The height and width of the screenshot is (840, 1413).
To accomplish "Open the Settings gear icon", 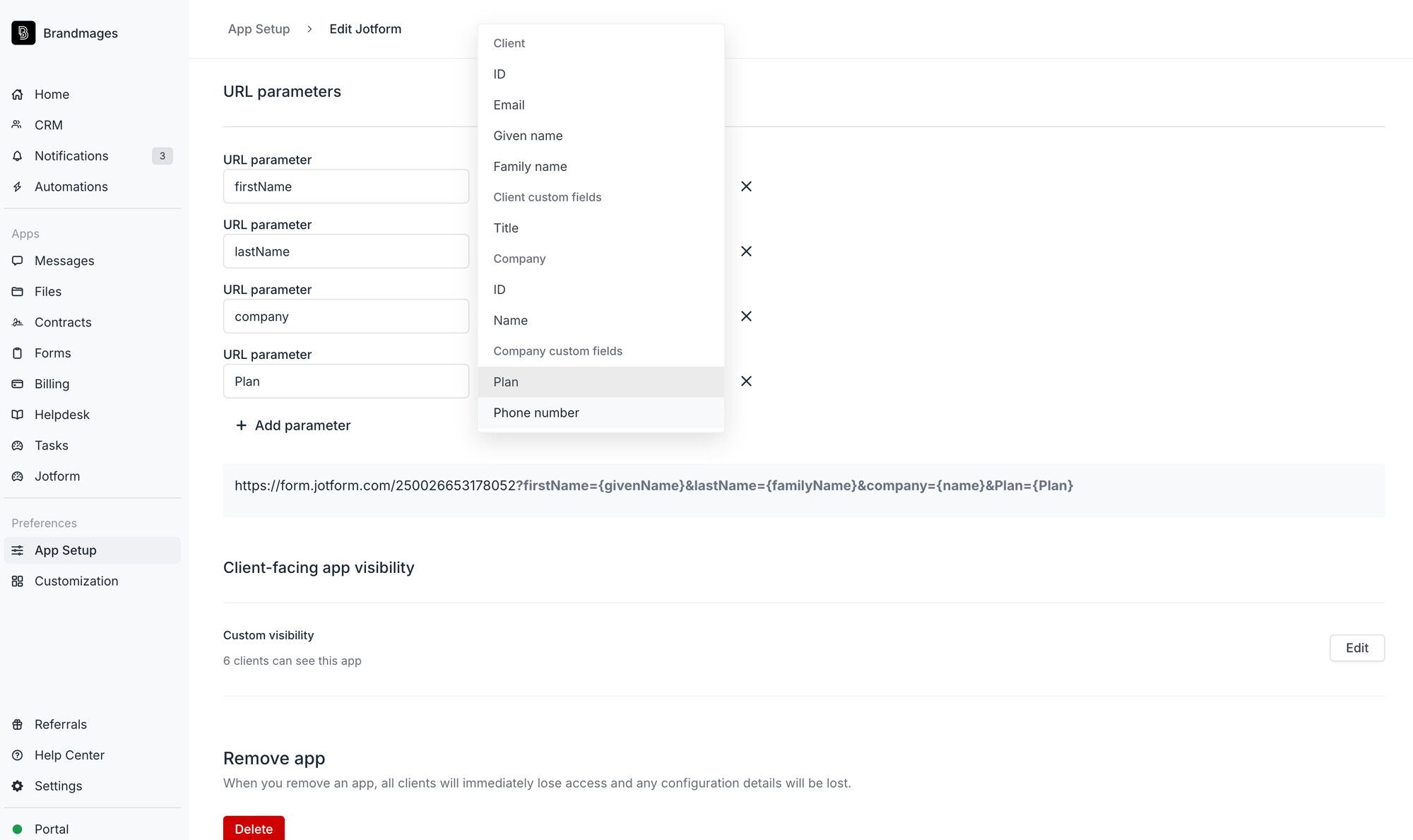I will [x=18, y=786].
